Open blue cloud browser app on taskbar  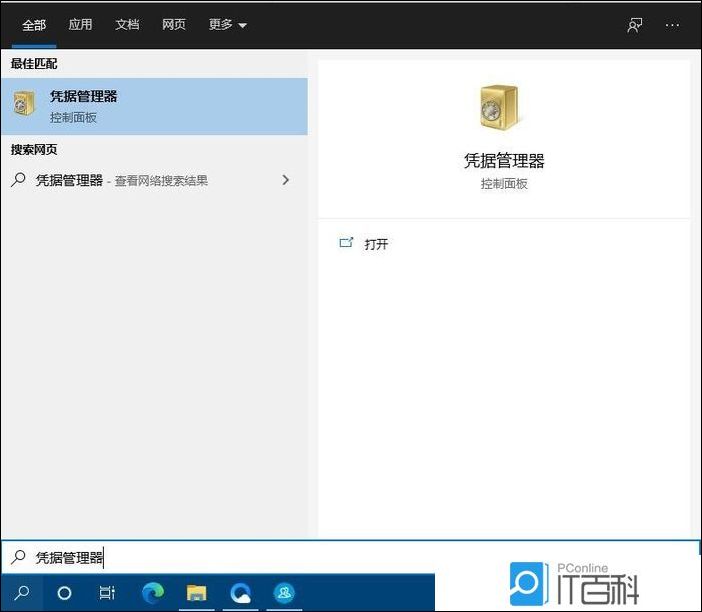click(240, 593)
